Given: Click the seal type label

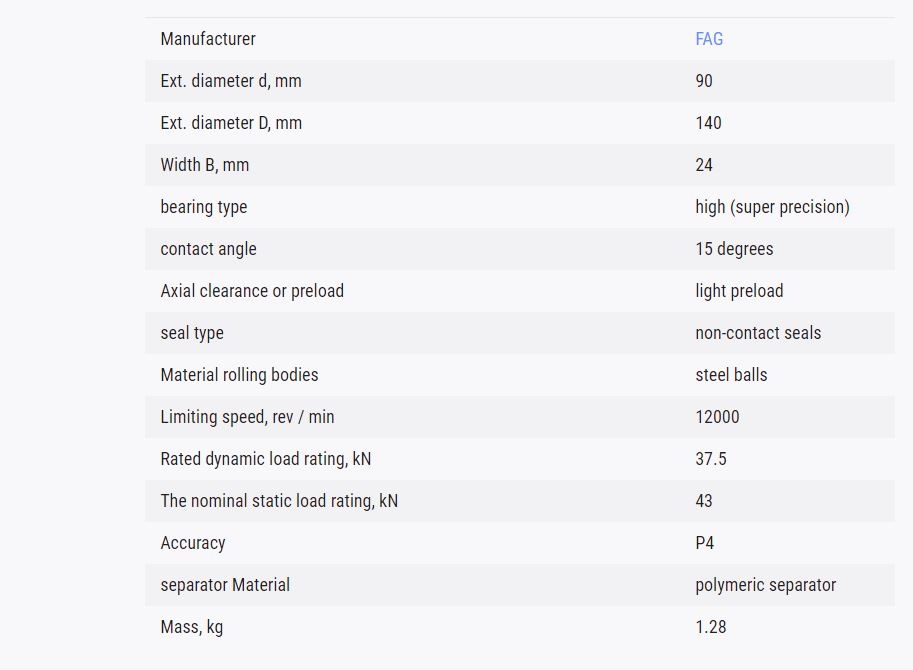Looking at the screenshot, I should (192, 333).
